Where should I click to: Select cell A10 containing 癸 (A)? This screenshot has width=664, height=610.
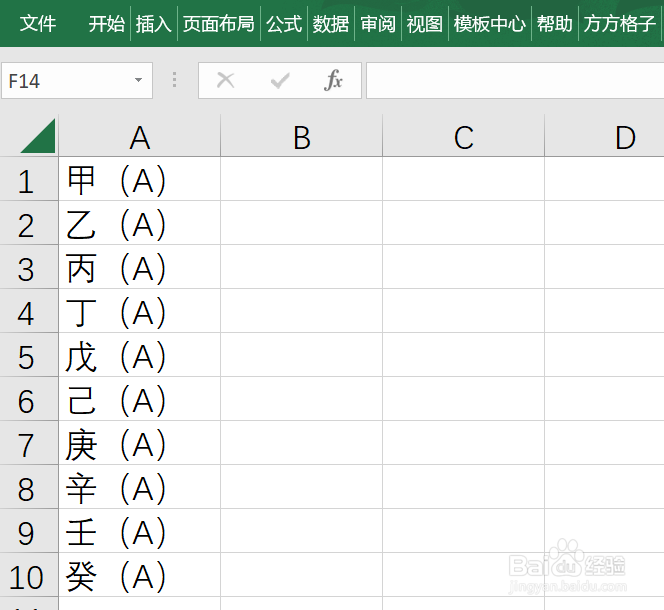click(x=139, y=575)
